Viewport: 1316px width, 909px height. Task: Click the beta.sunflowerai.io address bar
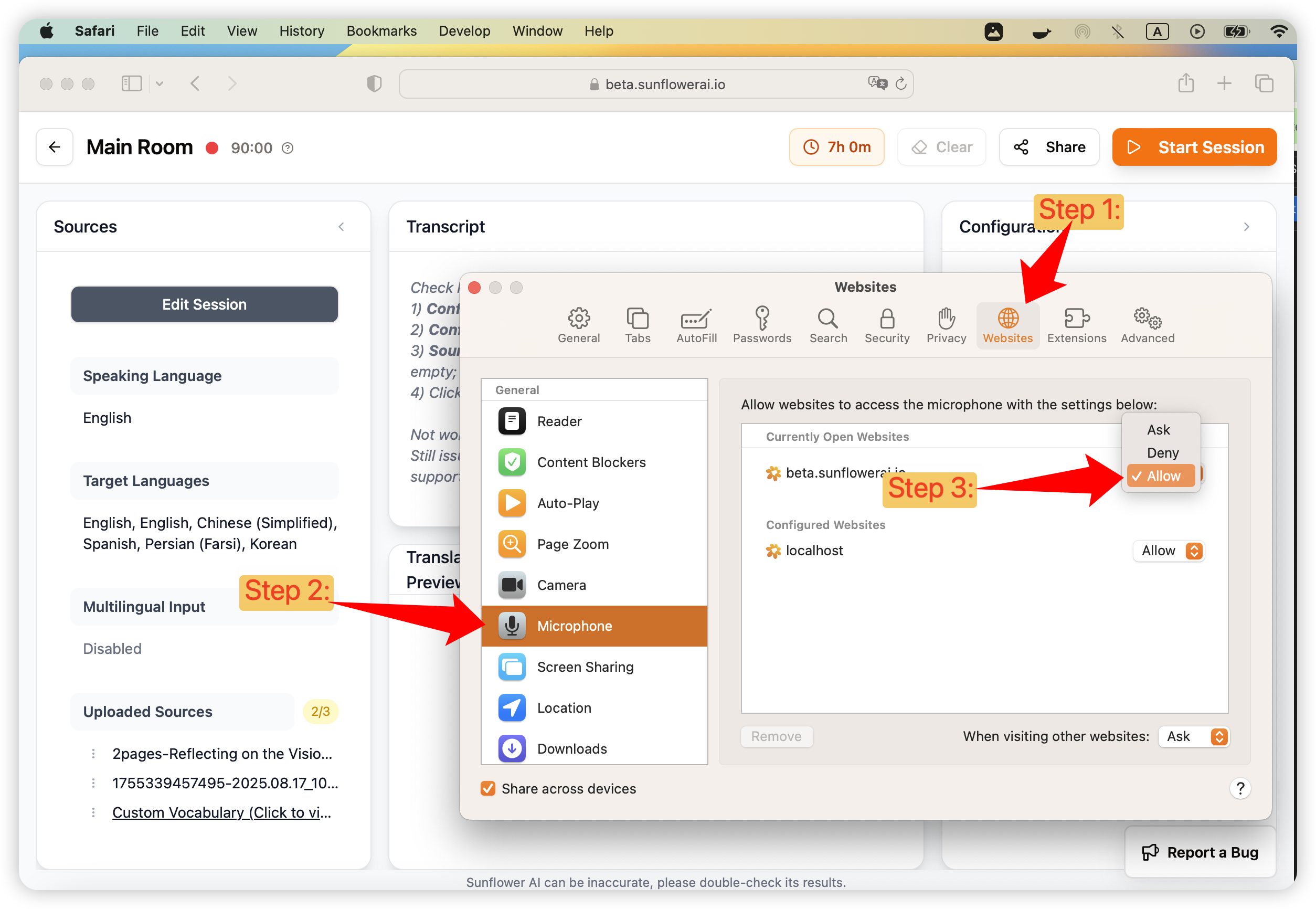[x=656, y=84]
